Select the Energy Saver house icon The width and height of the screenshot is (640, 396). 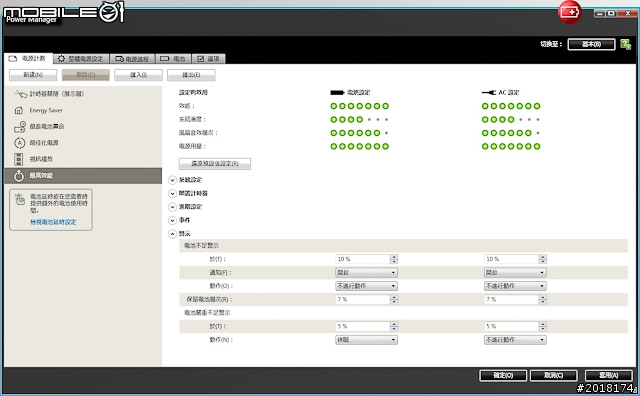(19, 111)
